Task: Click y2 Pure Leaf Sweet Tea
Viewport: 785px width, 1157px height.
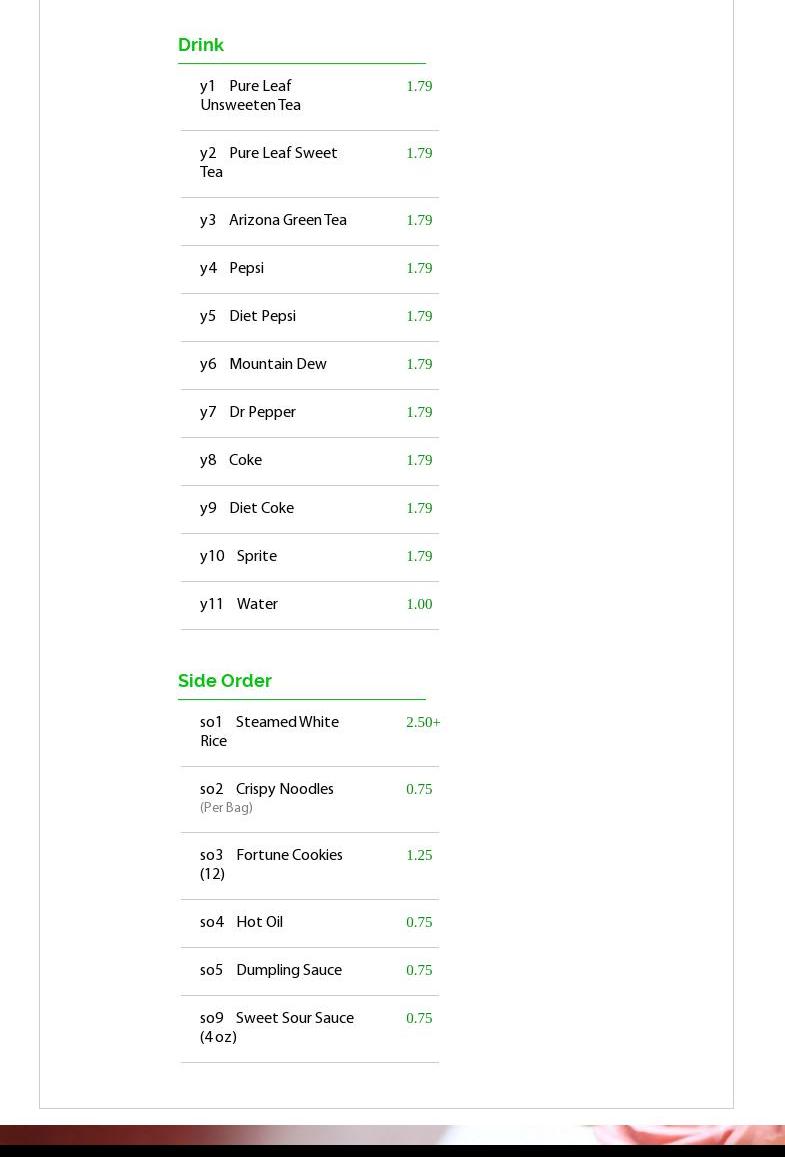Action: pos(268,163)
